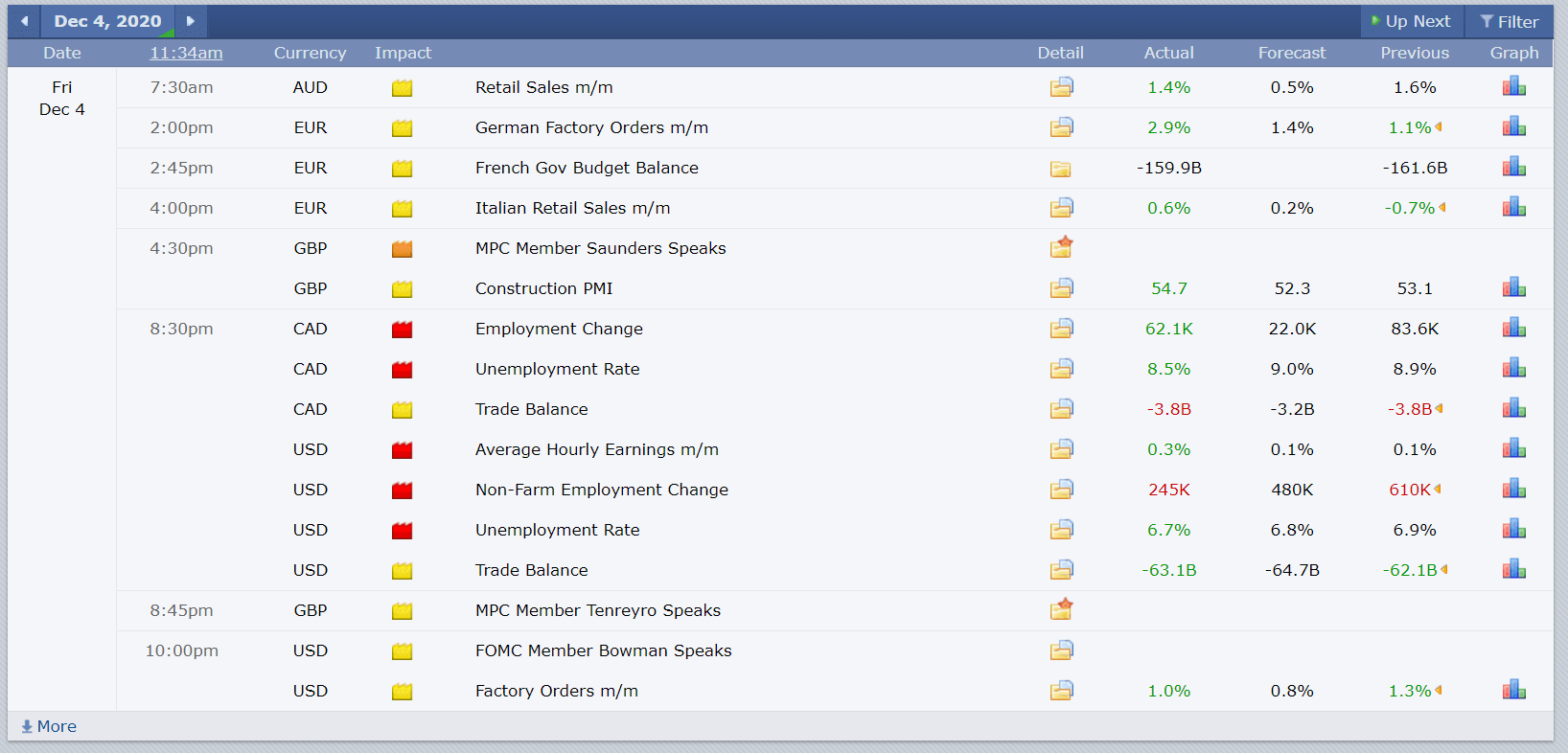
Task: Expand More events at bottom
Action: [49, 726]
